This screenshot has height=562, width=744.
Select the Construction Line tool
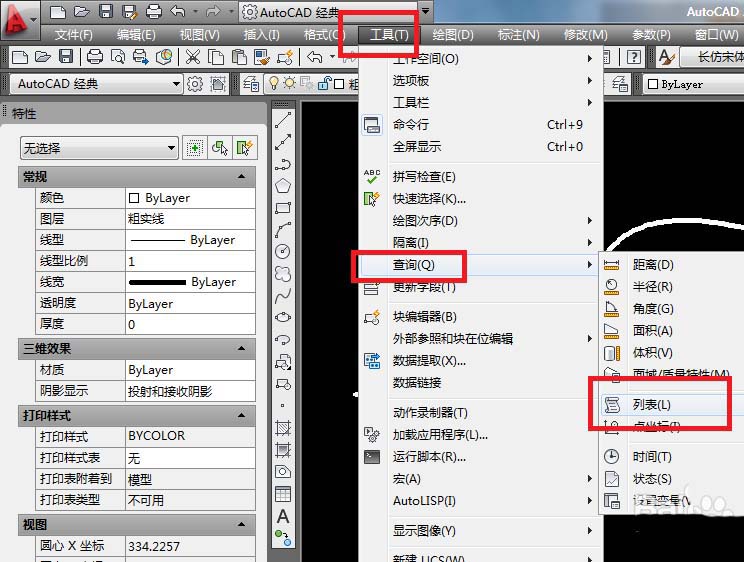coord(283,142)
